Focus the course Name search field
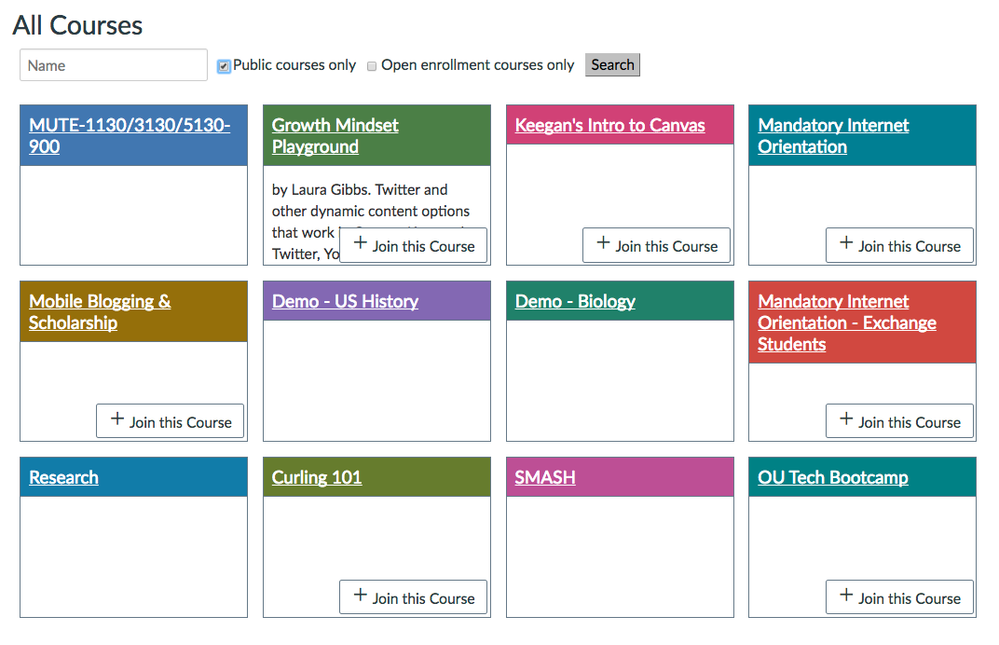Viewport: 999px width, 645px height. [113, 65]
